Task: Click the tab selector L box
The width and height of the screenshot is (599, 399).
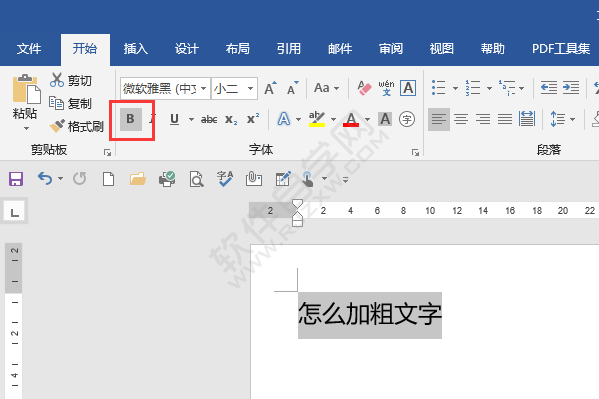Action: pos(15,211)
